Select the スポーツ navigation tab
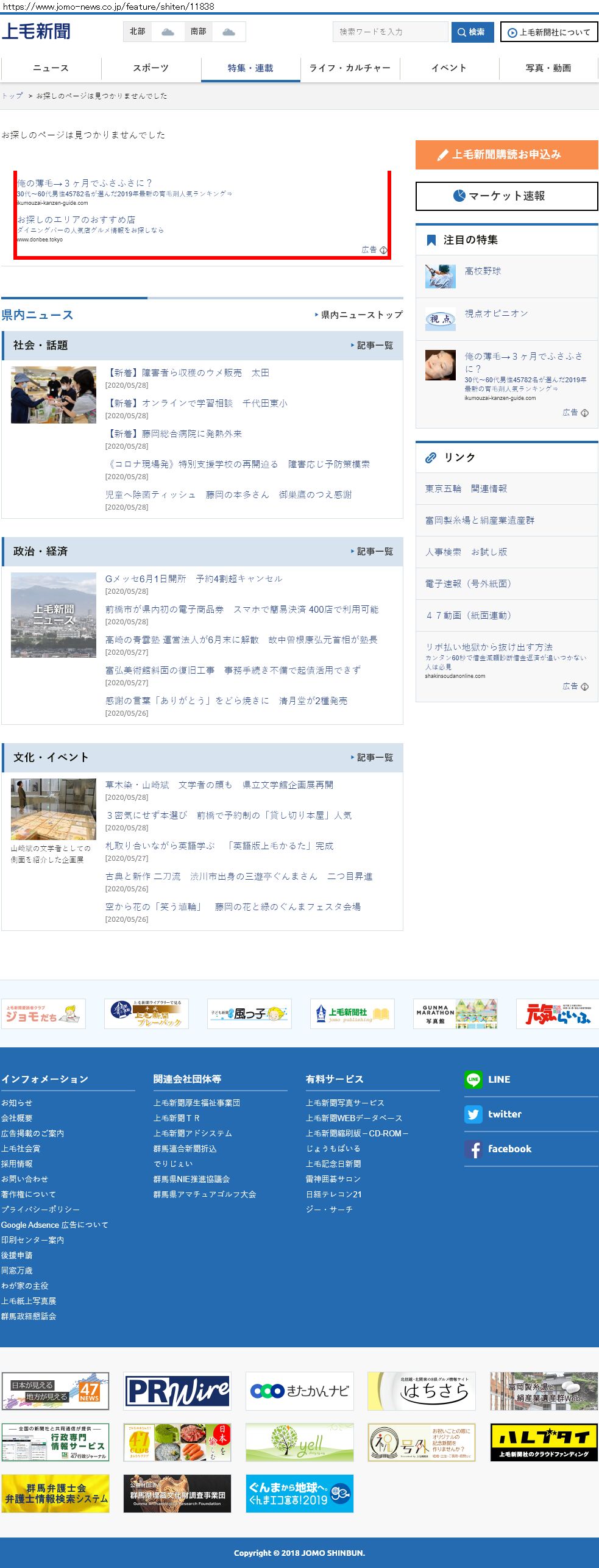The height and width of the screenshot is (1568, 599). coord(151,68)
